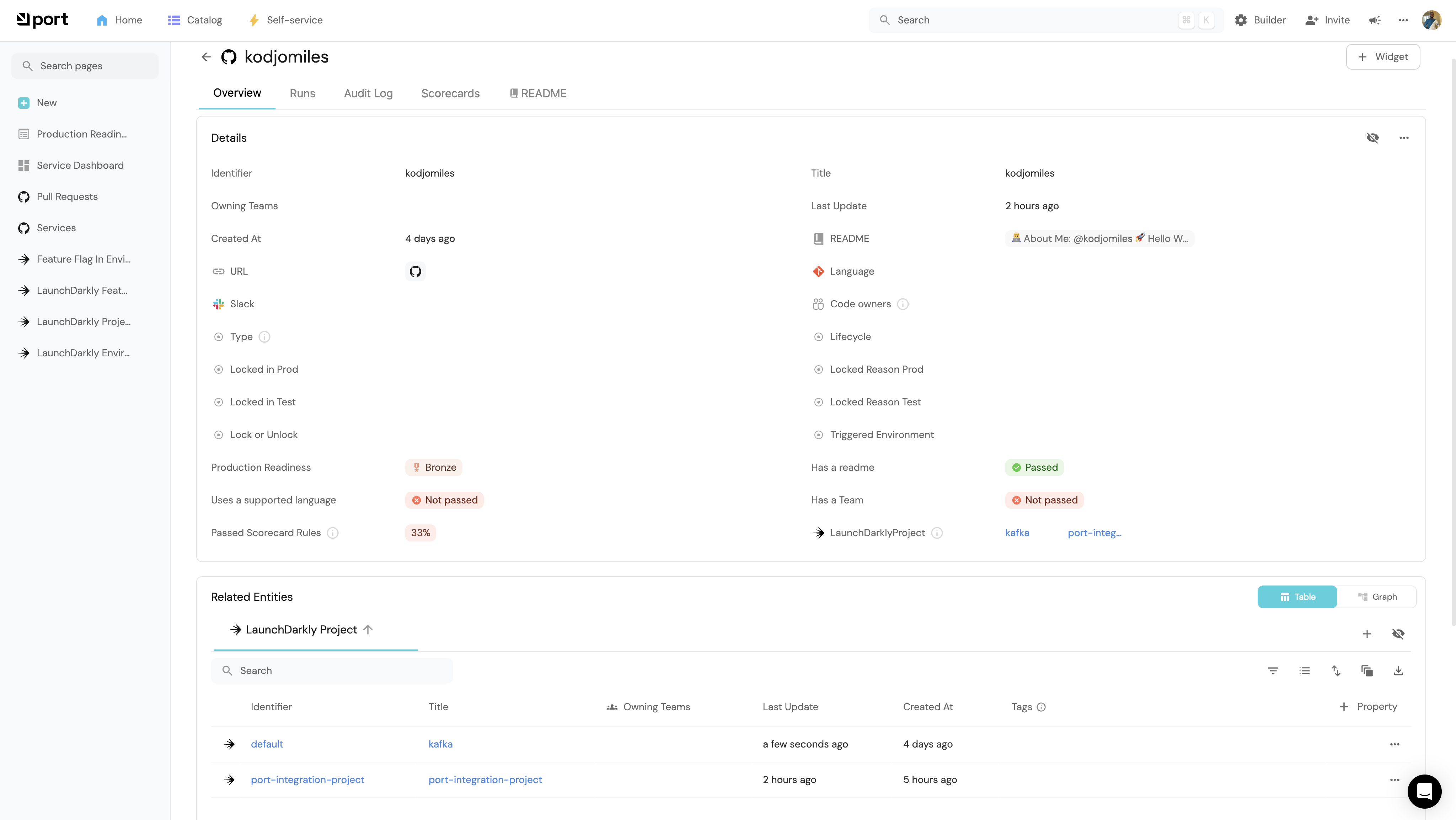Open Service Dashboard page
1456x820 pixels.
(71, 166)
